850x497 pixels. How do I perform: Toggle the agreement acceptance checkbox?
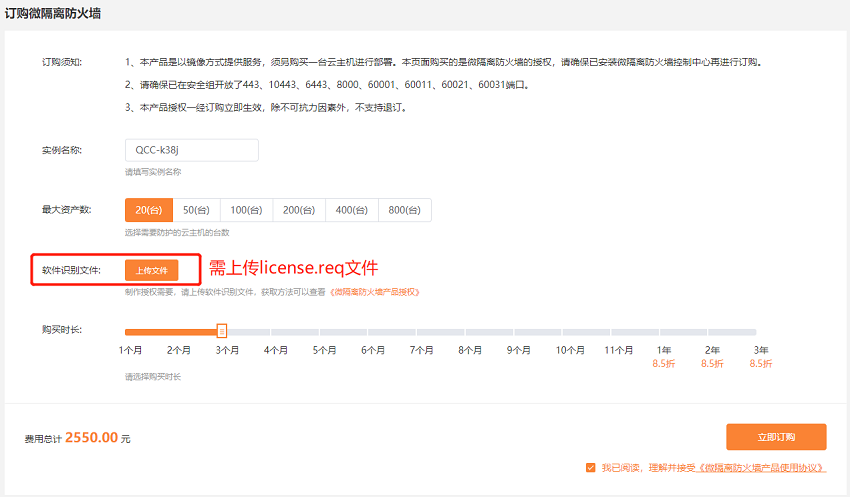[591, 467]
